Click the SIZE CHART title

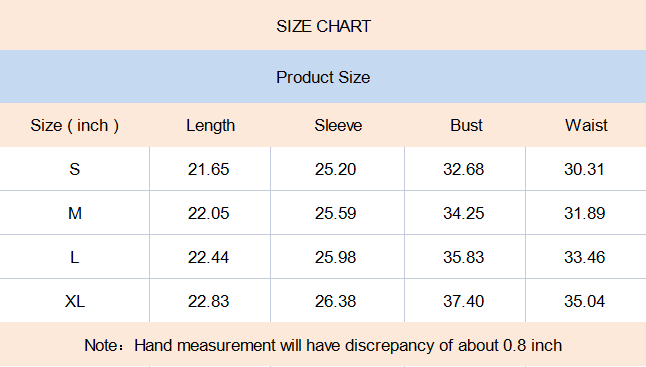(323, 26)
